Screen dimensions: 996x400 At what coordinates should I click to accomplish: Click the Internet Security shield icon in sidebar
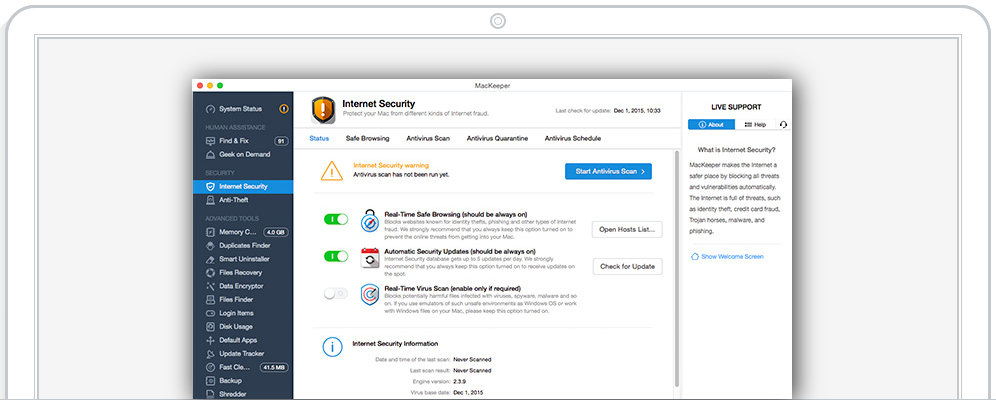[x=210, y=187]
